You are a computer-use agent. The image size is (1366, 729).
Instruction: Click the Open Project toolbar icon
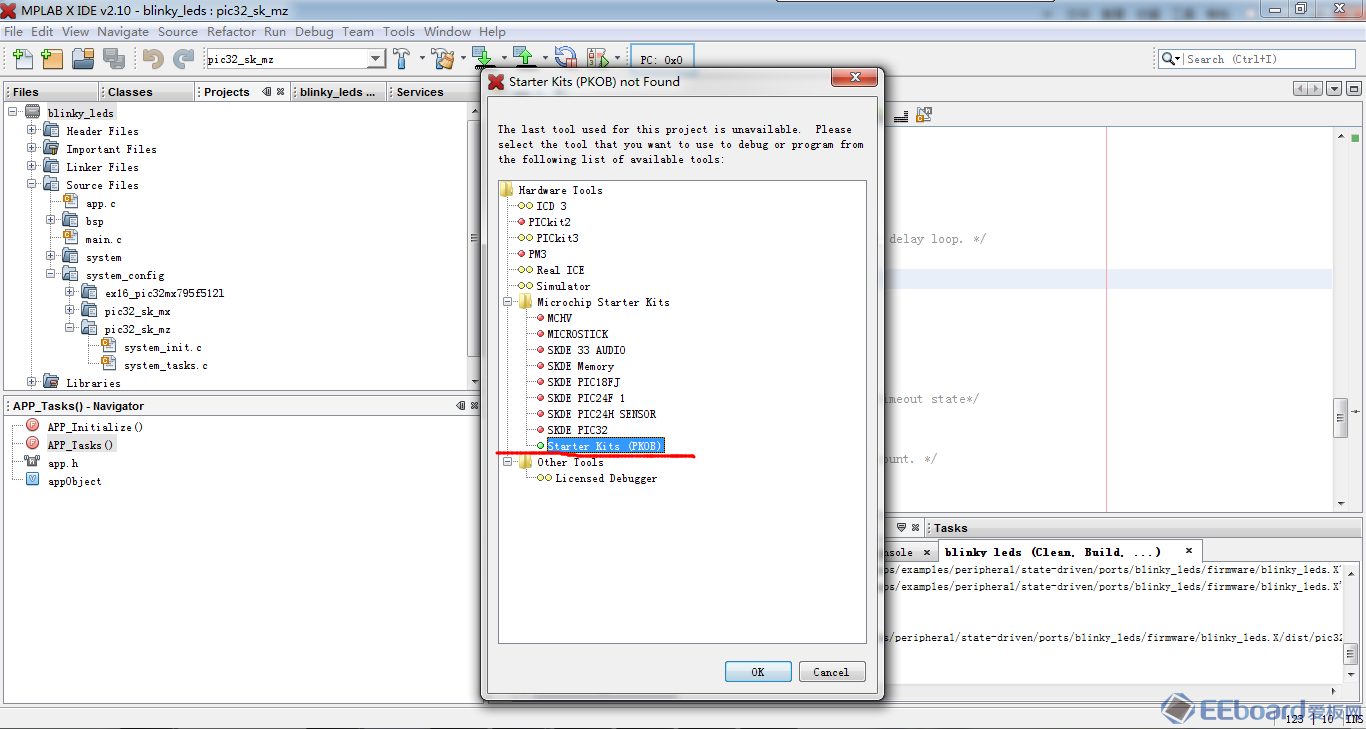(x=82, y=59)
